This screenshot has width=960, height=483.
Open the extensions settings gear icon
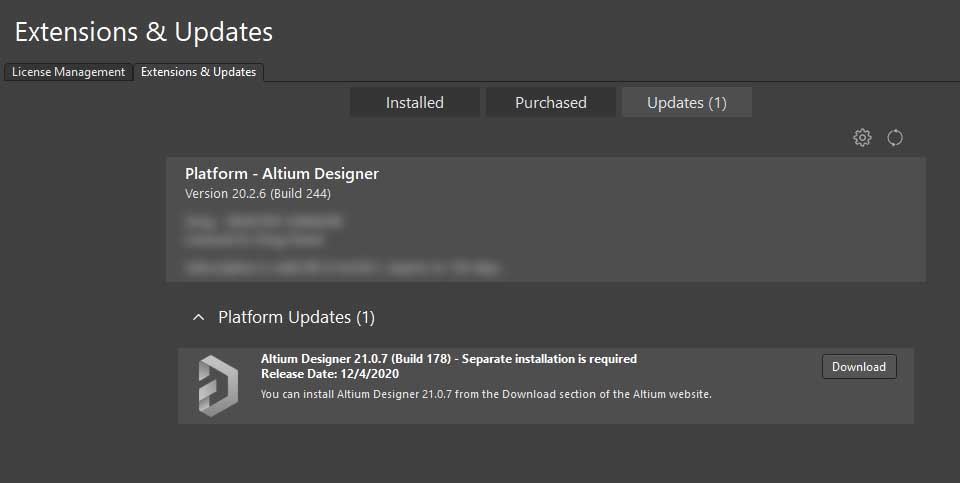click(x=862, y=138)
